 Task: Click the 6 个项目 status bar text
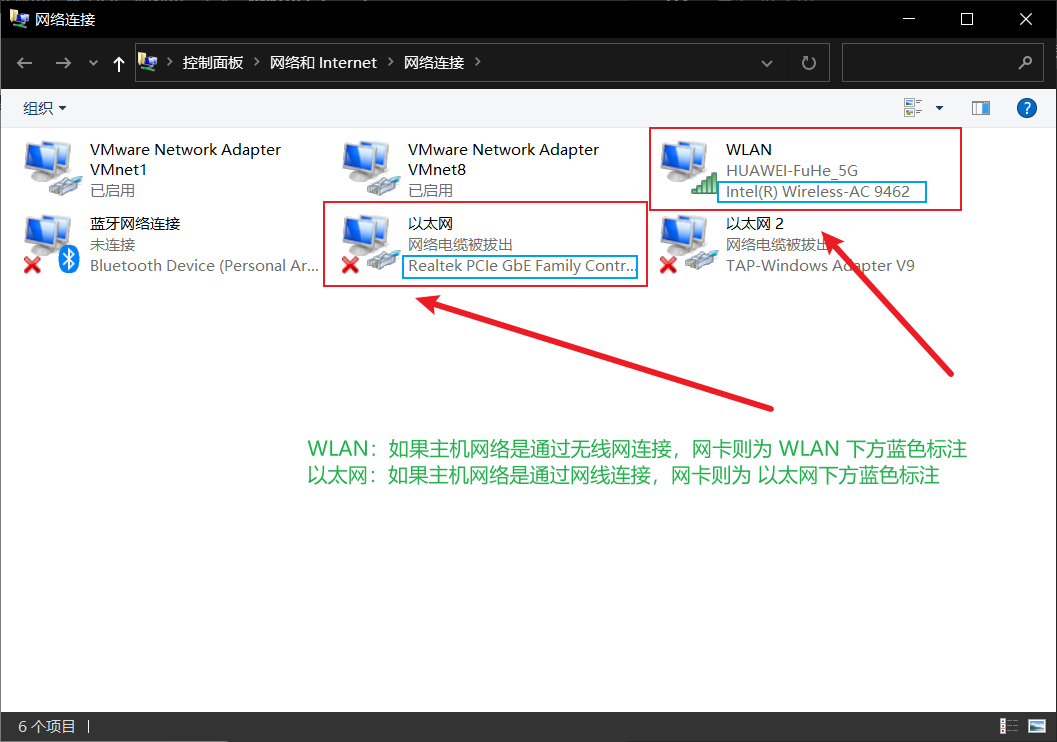47,726
